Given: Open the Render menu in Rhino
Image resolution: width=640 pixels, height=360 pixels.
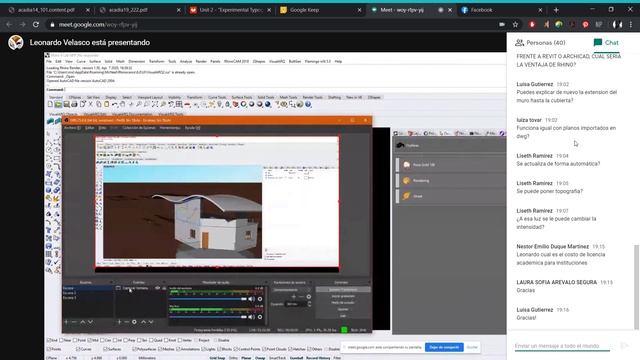Looking at the screenshot, I should coord(201,61).
